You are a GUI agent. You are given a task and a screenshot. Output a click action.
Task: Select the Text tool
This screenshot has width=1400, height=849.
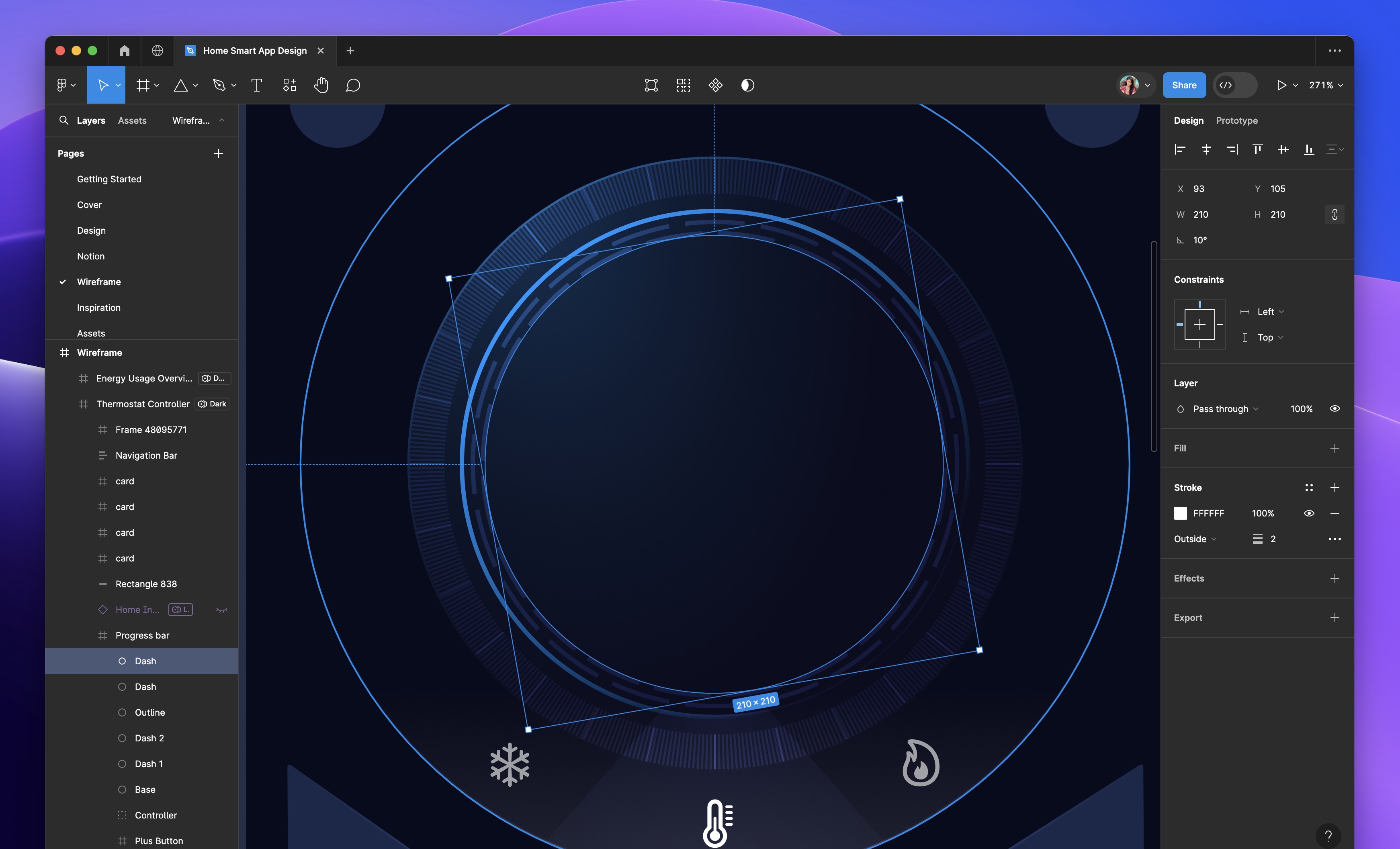256,85
